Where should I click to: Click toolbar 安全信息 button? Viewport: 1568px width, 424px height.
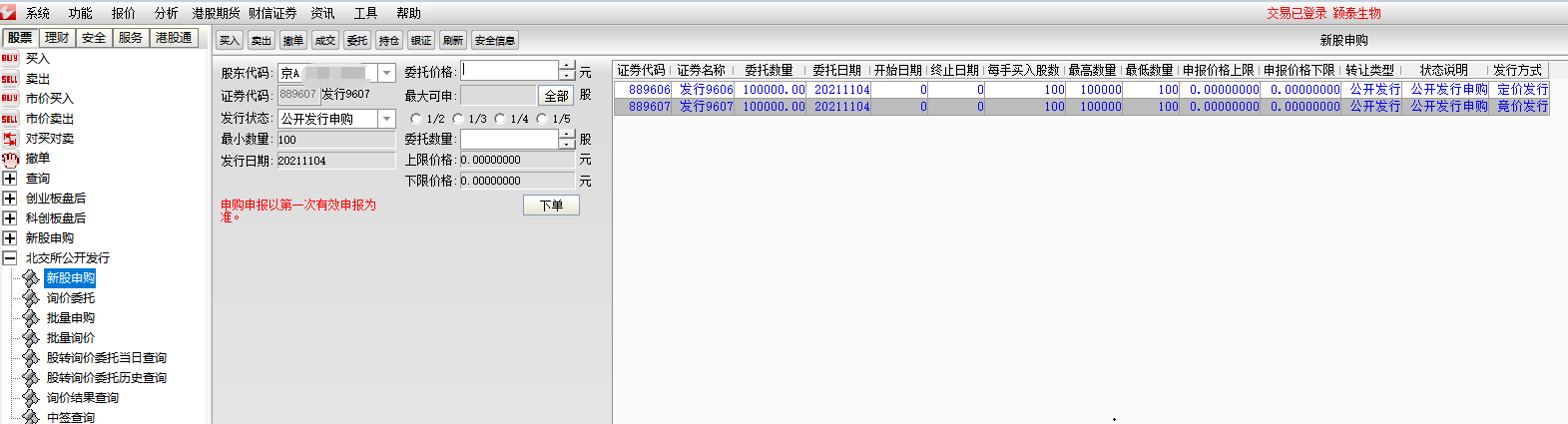tap(495, 41)
